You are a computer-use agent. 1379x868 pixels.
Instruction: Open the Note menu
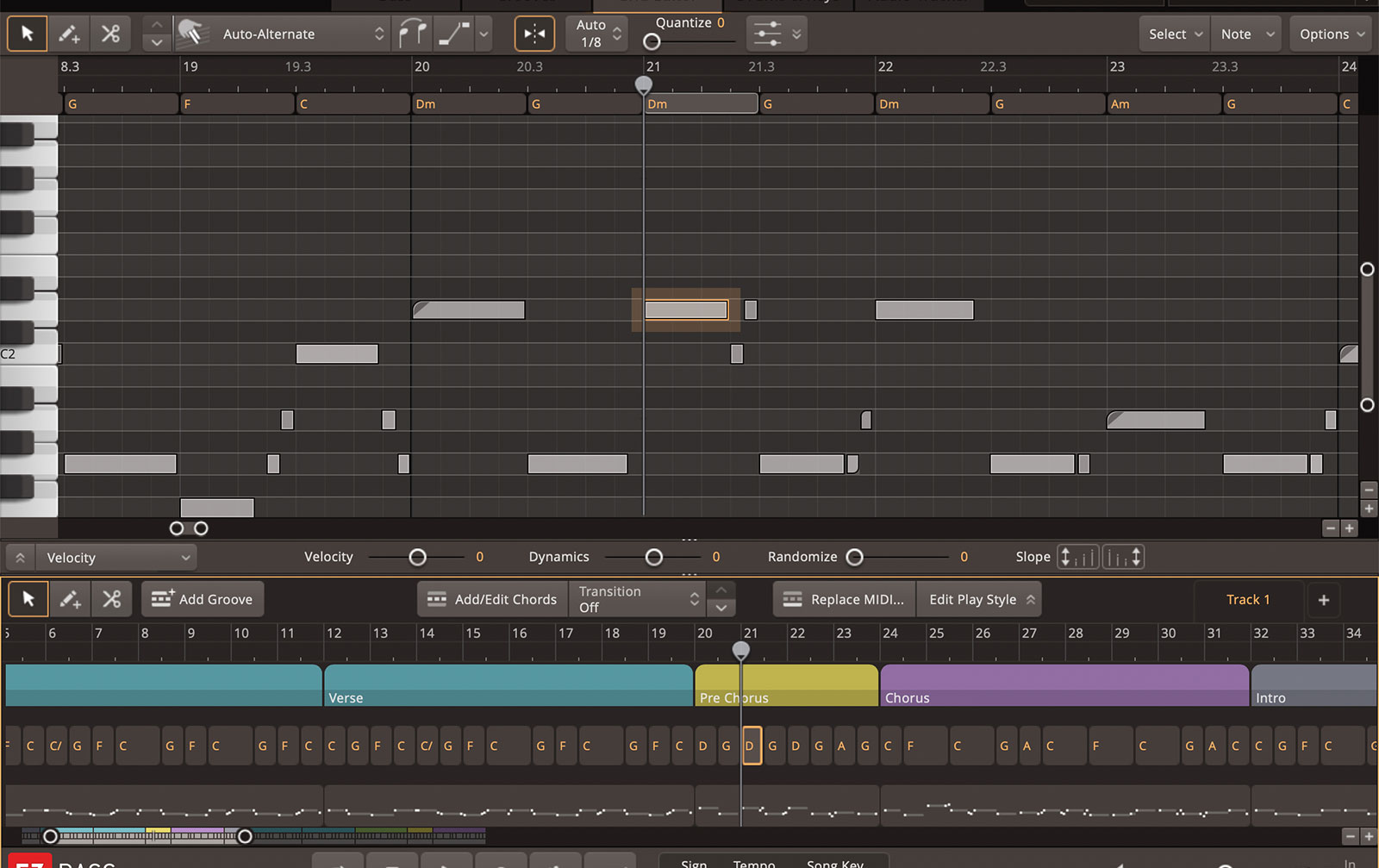coord(1247,34)
